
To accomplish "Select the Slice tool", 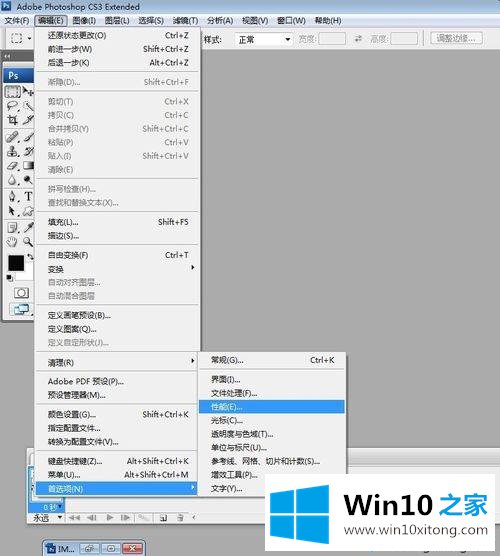I will [x=28, y=120].
